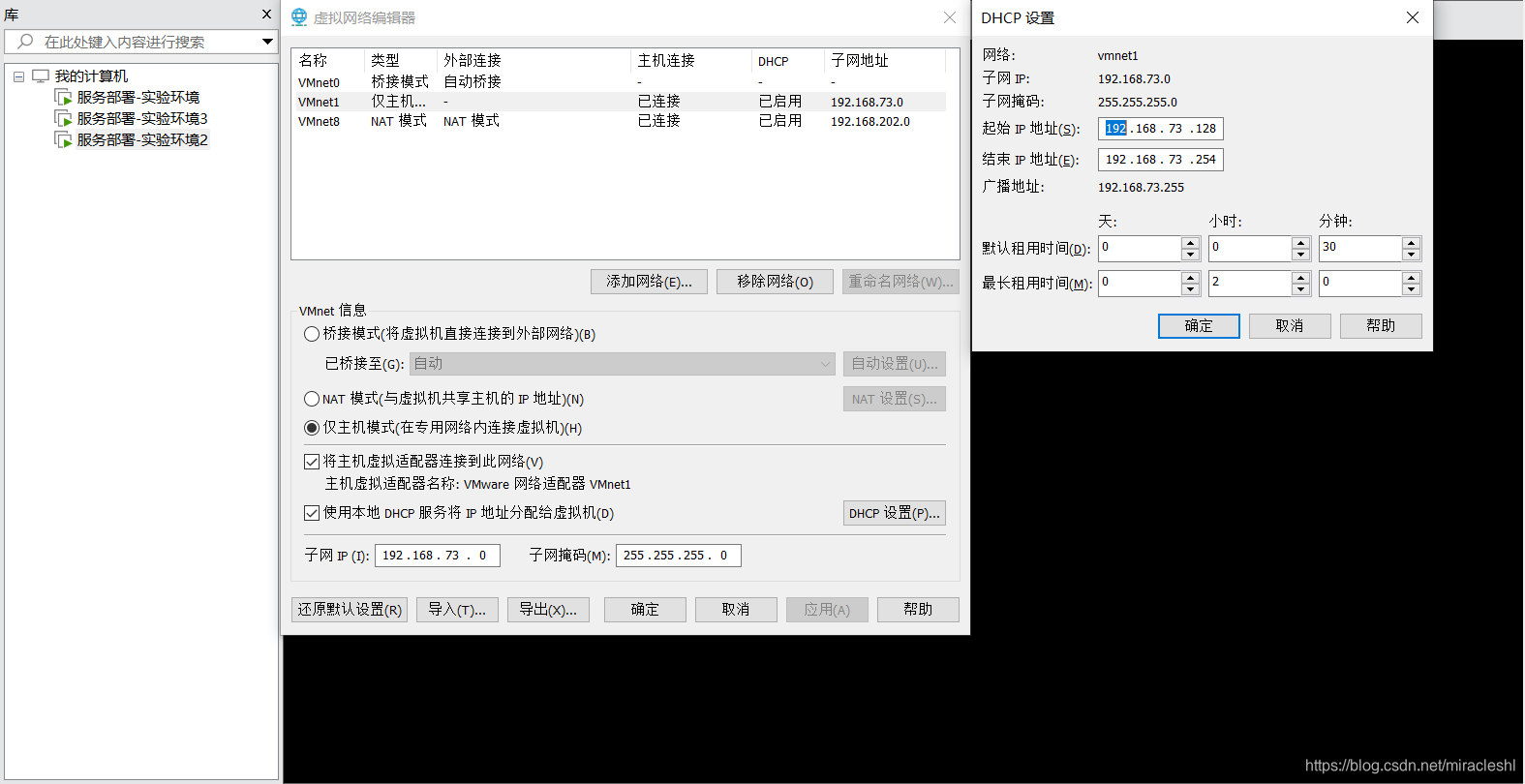Image resolution: width=1525 pixels, height=784 pixels.
Task: Click 取消 in 虚拟网络编辑器
Action: tap(736, 610)
